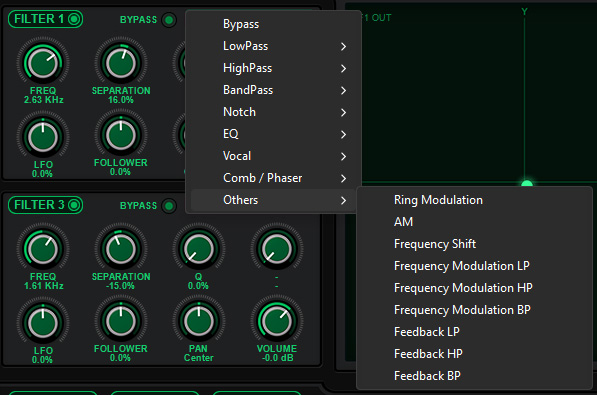The width and height of the screenshot is (597, 395).
Task: Enable Filter 3 bypass LED
Action: click(169, 206)
